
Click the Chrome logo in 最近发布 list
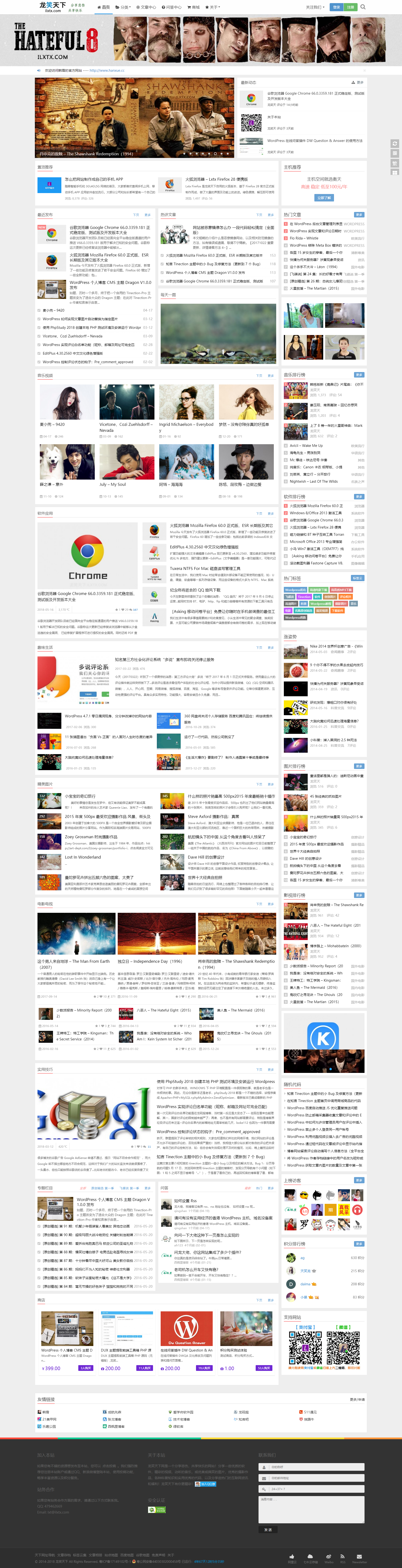click(52, 235)
